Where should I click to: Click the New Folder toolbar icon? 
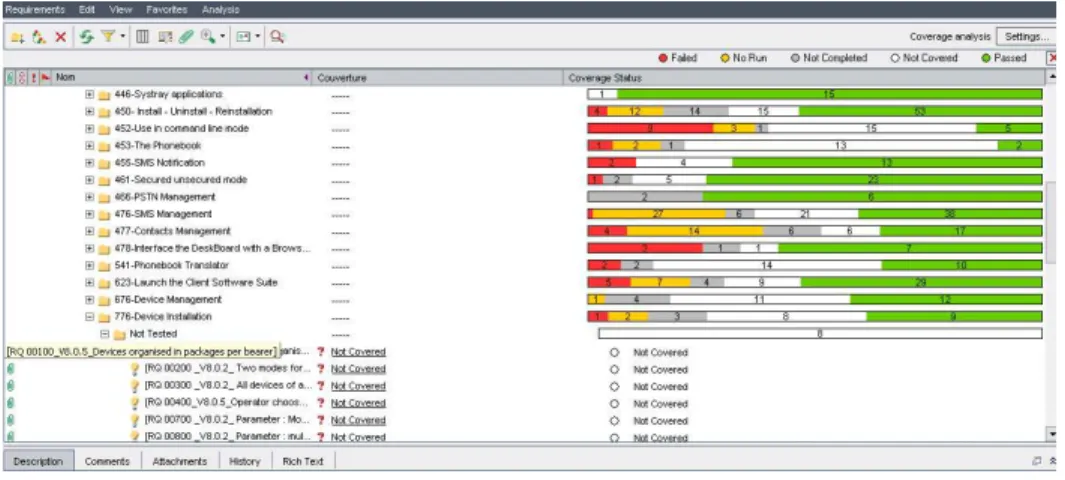coord(18,37)
